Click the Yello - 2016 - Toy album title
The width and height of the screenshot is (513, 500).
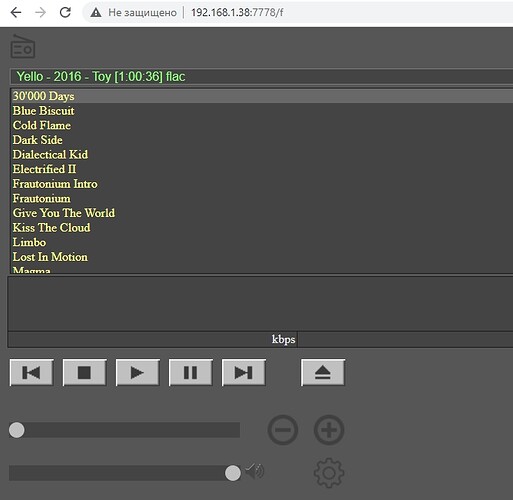click(x=101, y=76)
